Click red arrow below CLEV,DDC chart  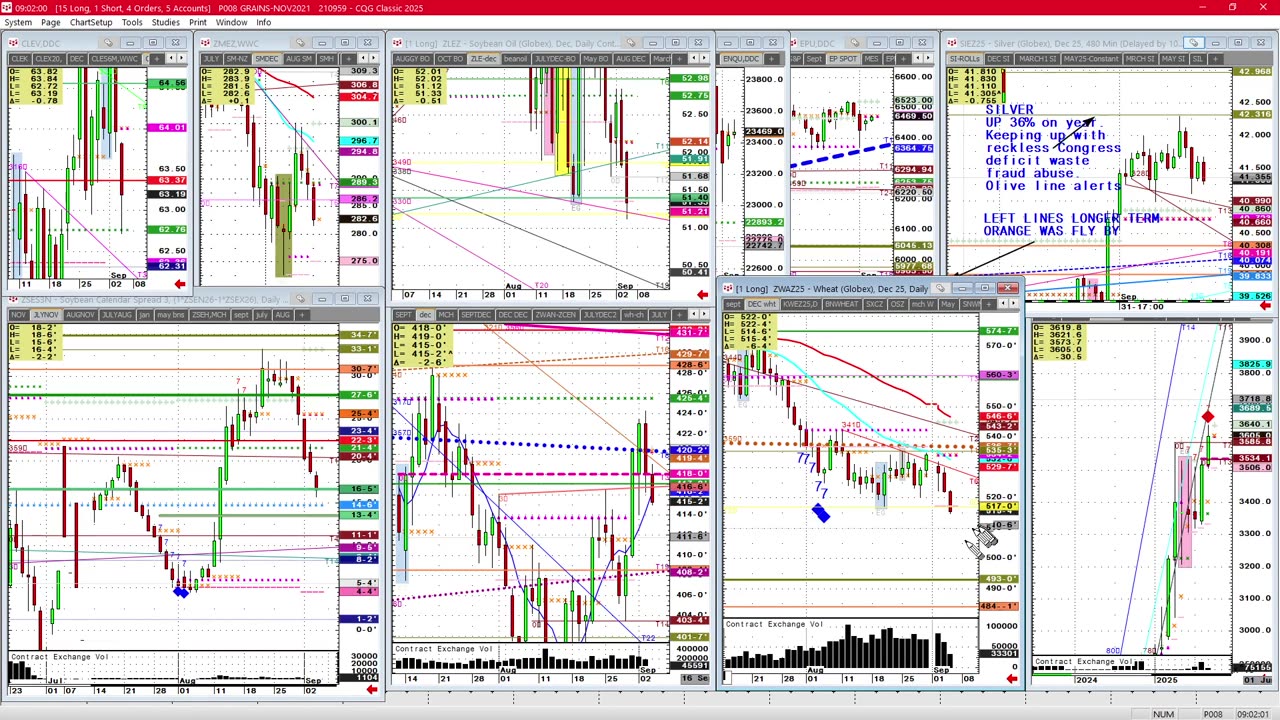180,285
